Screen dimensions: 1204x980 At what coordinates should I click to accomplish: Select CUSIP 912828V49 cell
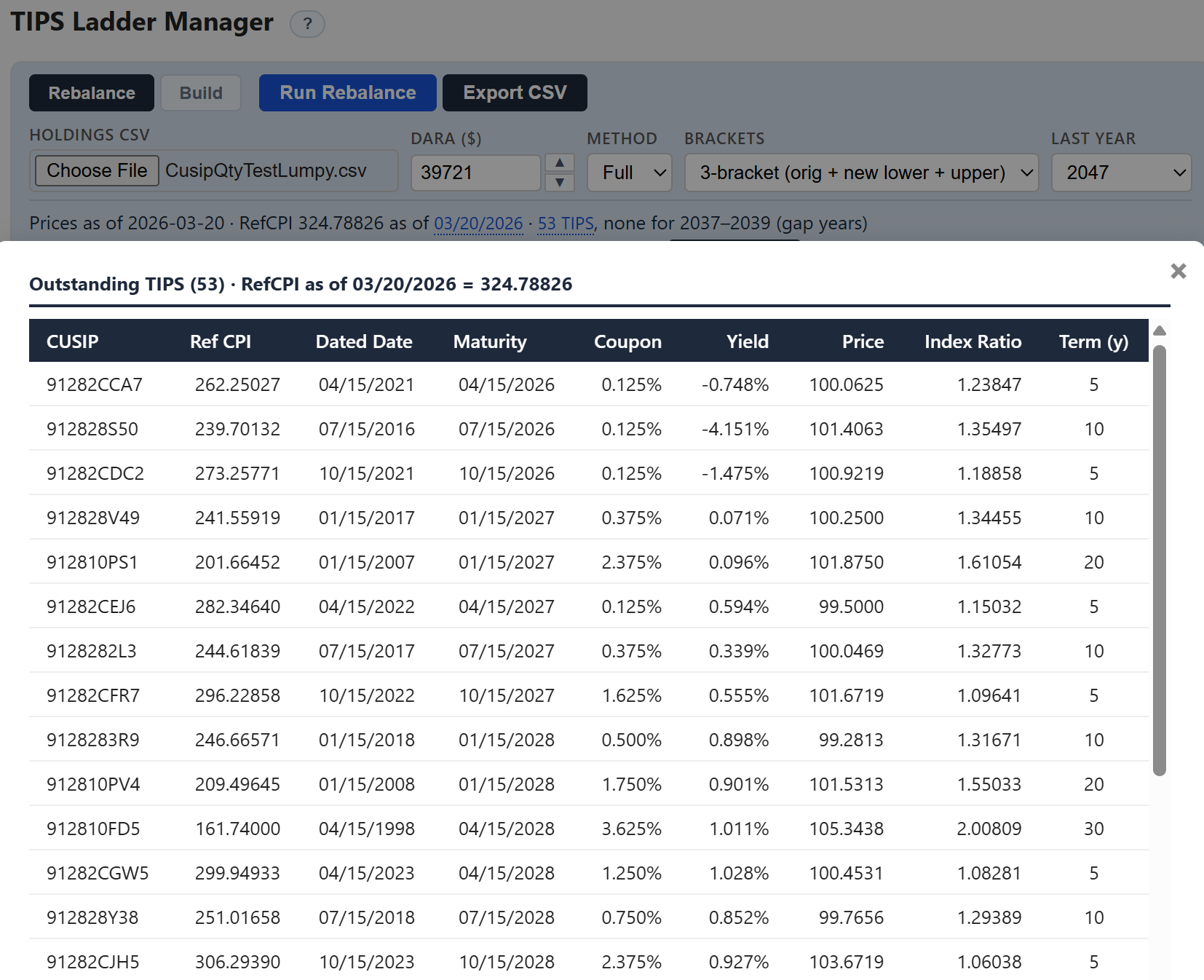click(93, 518)
